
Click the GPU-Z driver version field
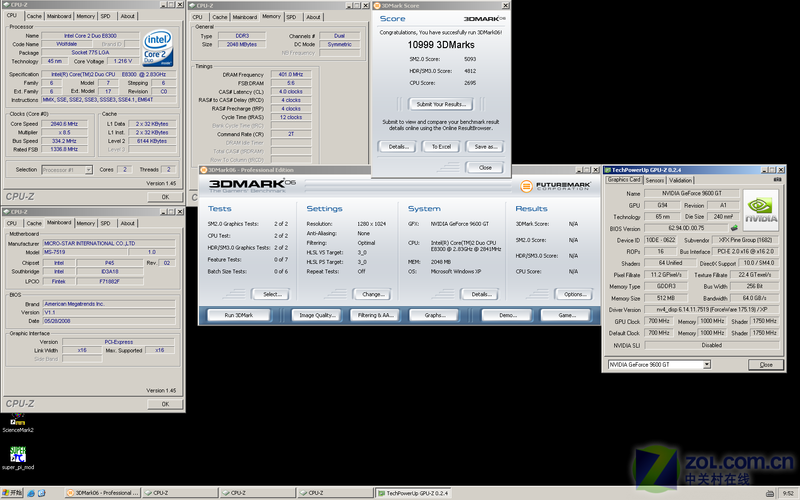pyautogui.click(x=711, y=309)
